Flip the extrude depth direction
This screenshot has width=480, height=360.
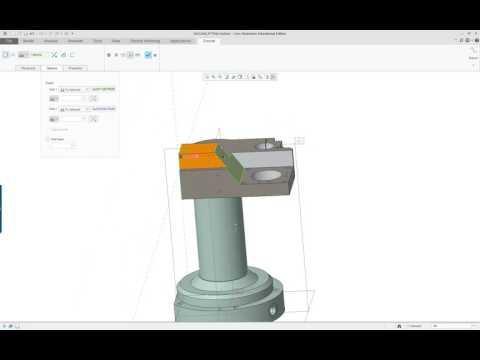click(x=54, y=55)
